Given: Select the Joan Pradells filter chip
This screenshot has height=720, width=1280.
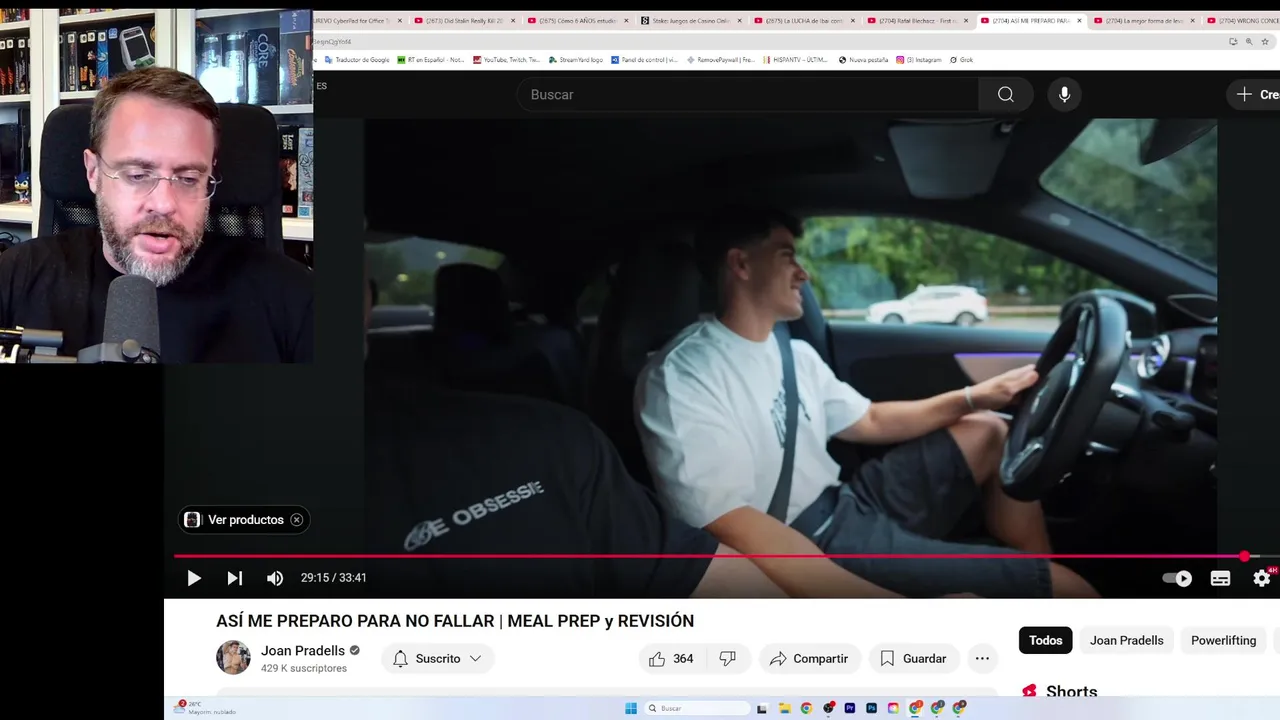Looking at the screenshot, I should [x=1126, y=640].
